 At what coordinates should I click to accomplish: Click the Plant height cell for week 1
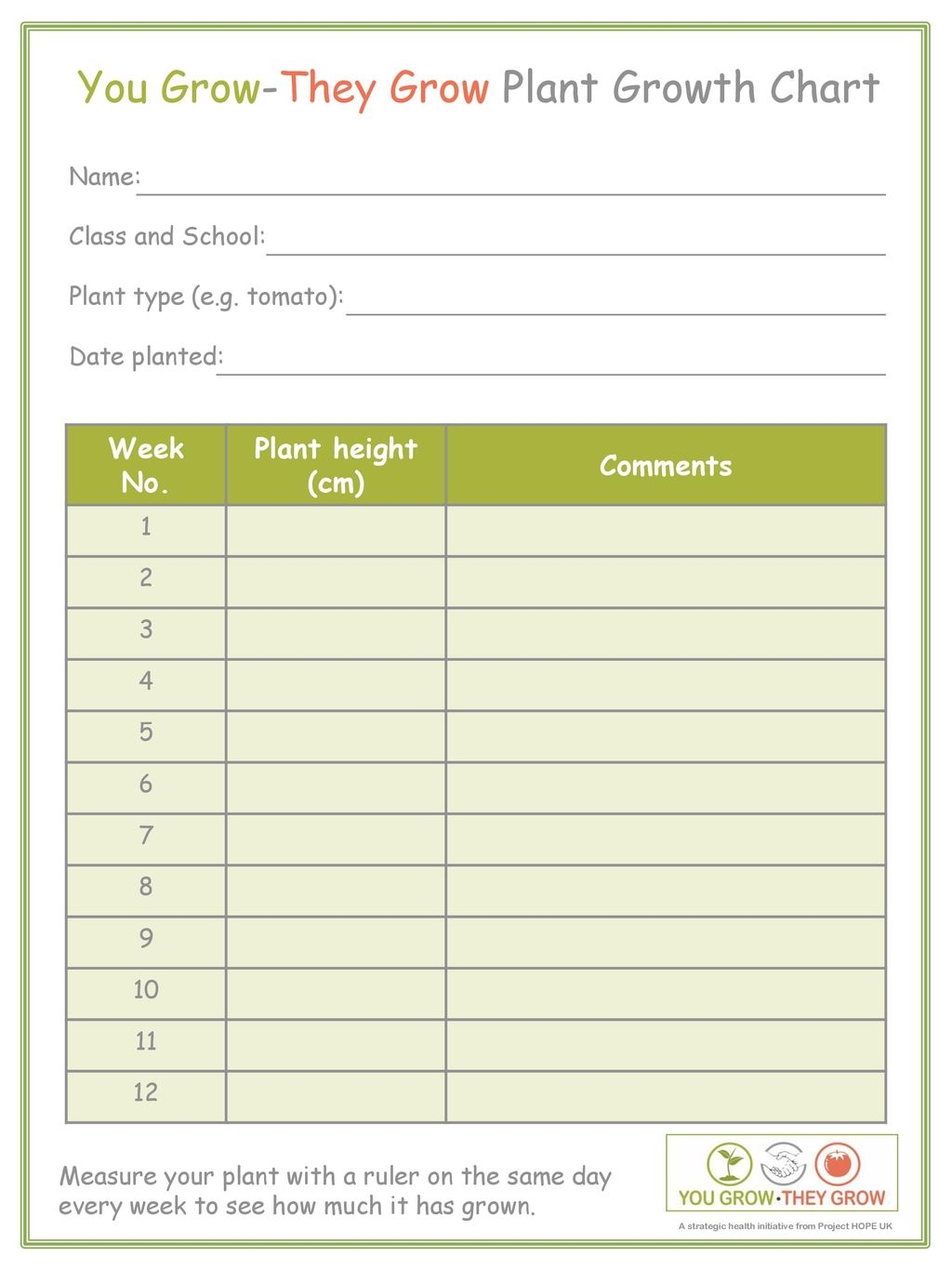(x=336, y=531)
